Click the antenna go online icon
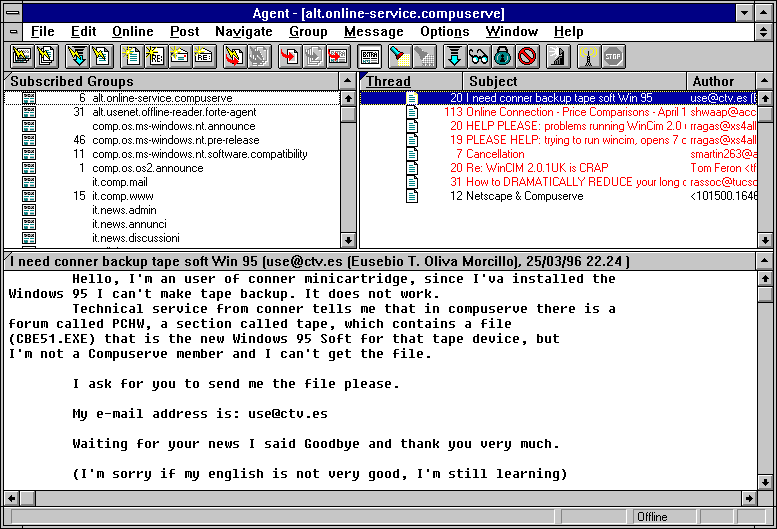Screen dimensions: 777x529 tap(588, 56)
